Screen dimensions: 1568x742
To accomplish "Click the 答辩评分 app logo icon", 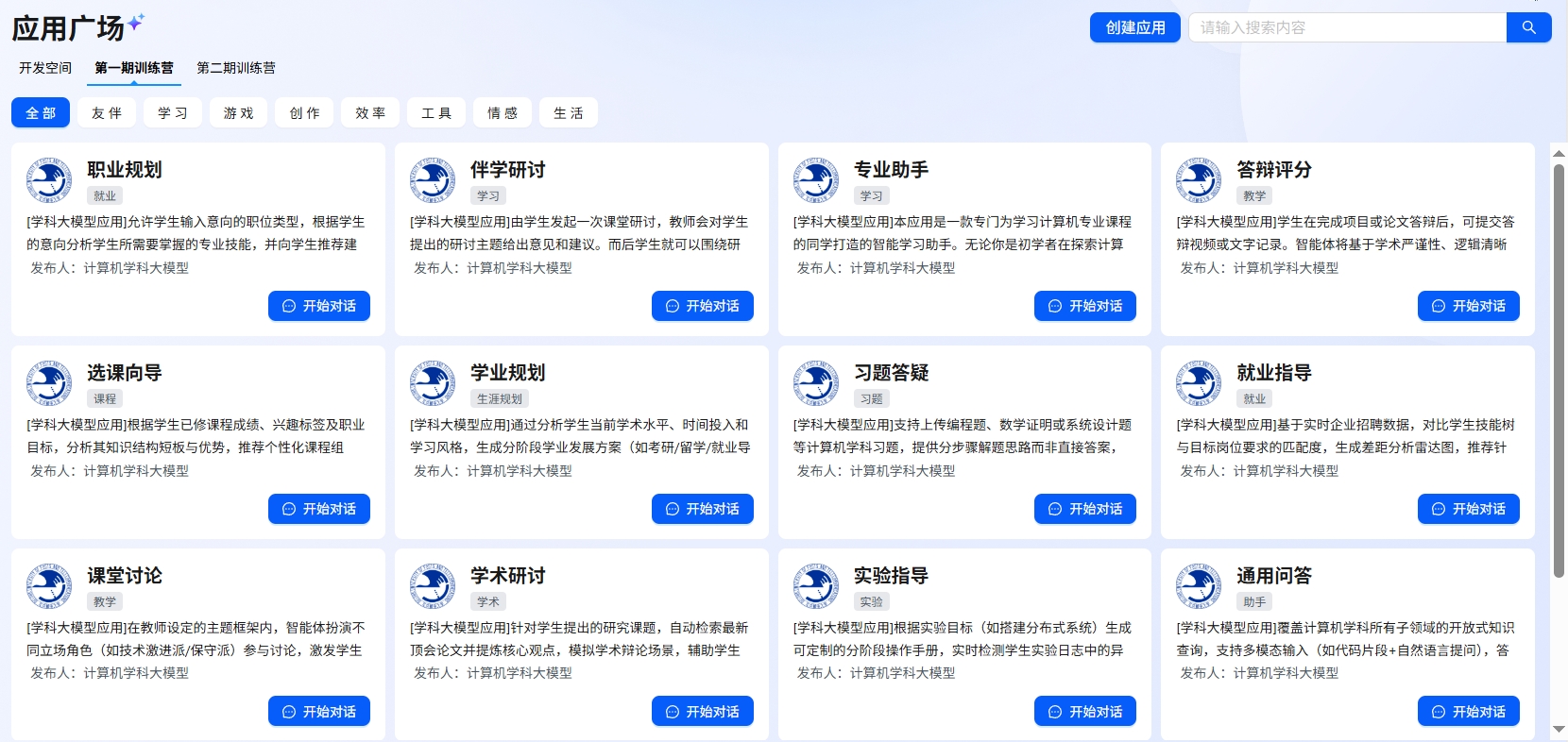I will [x=1199, y=180].
